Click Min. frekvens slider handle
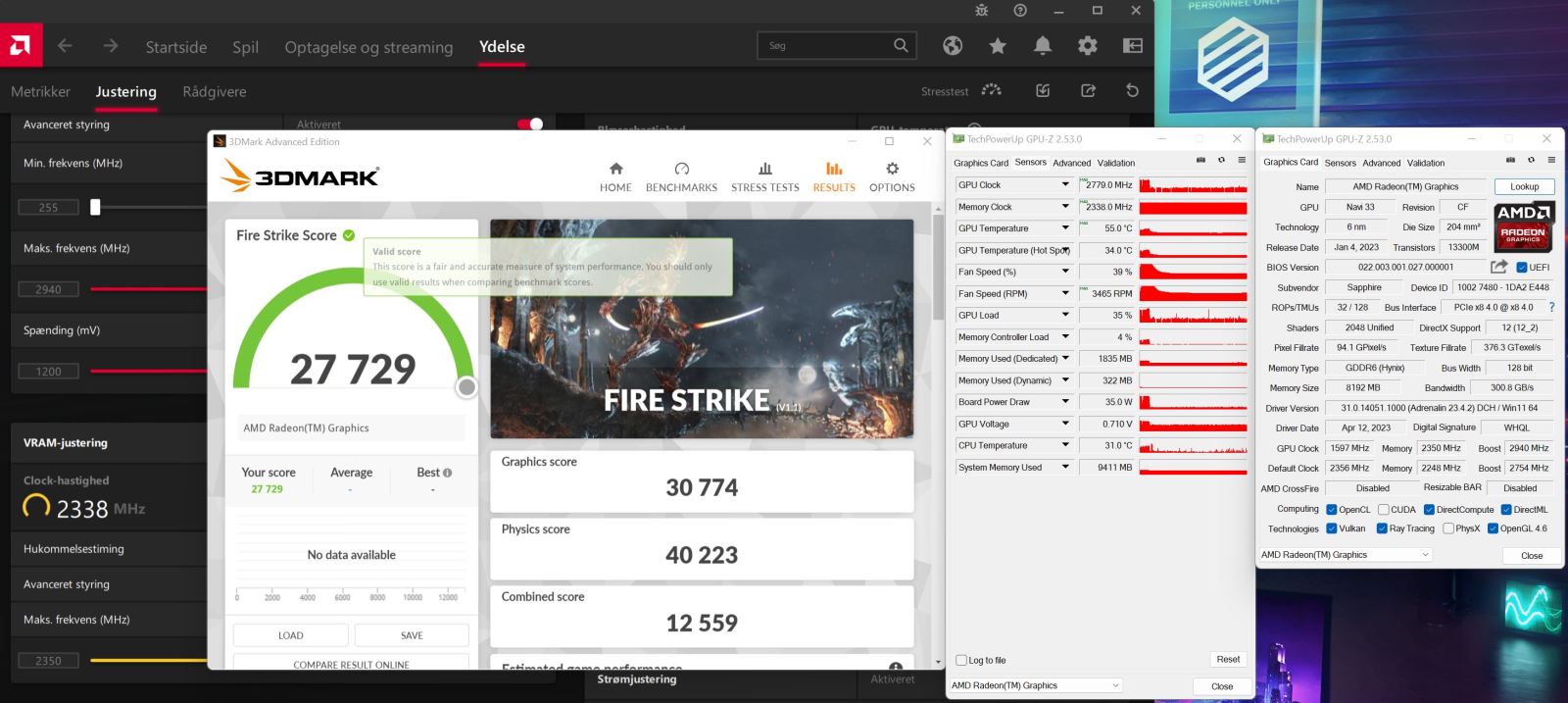The width and height of the screenshot is (1568, 703). (95, 207)
